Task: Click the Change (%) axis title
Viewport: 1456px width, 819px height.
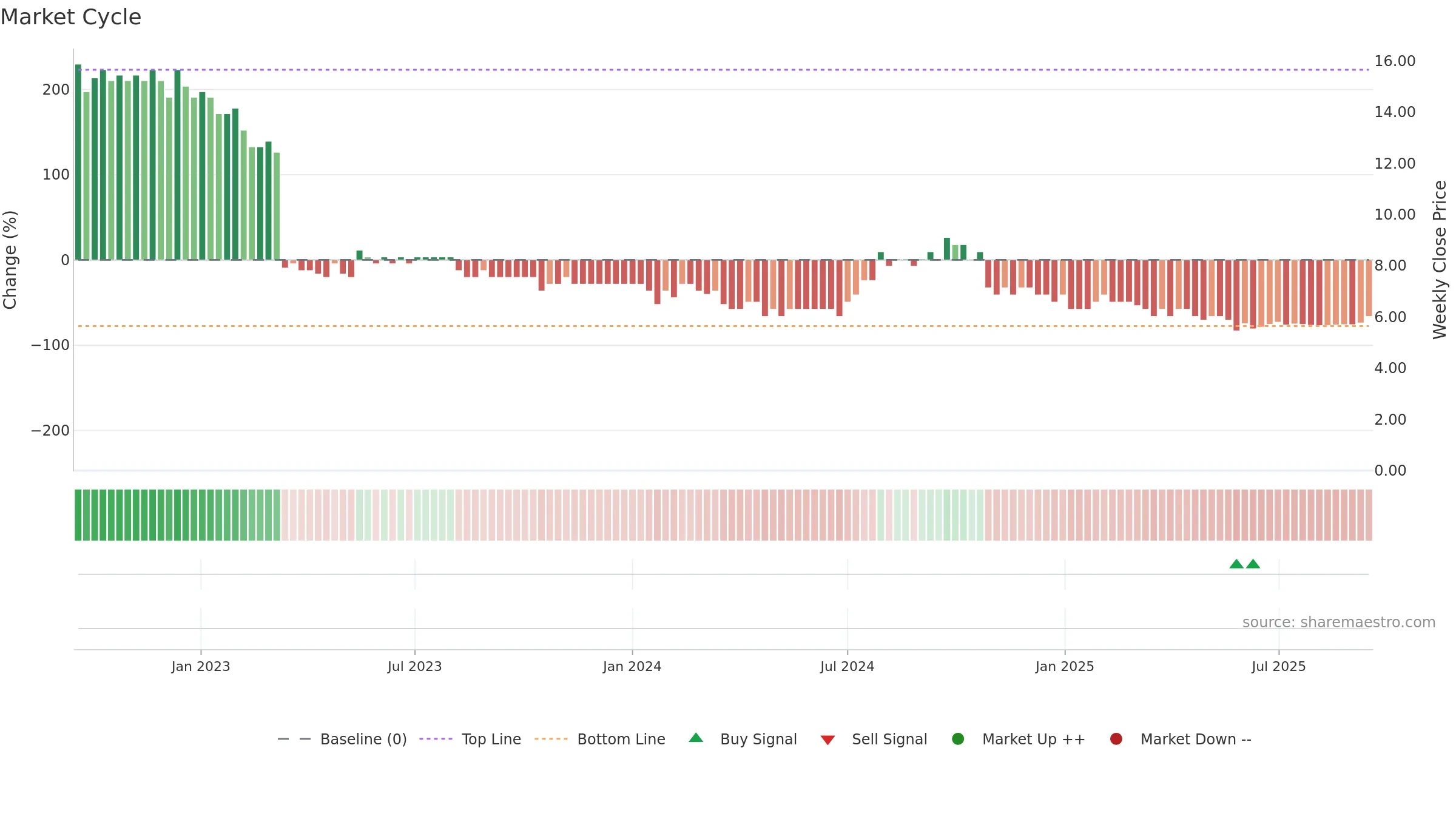Action: pos(10,260)
